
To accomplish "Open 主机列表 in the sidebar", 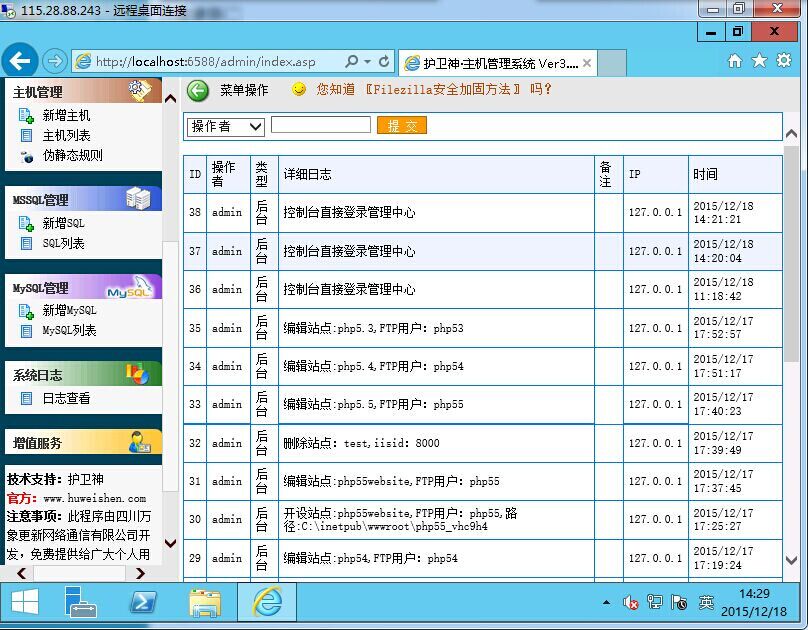I will coord(66,135).
